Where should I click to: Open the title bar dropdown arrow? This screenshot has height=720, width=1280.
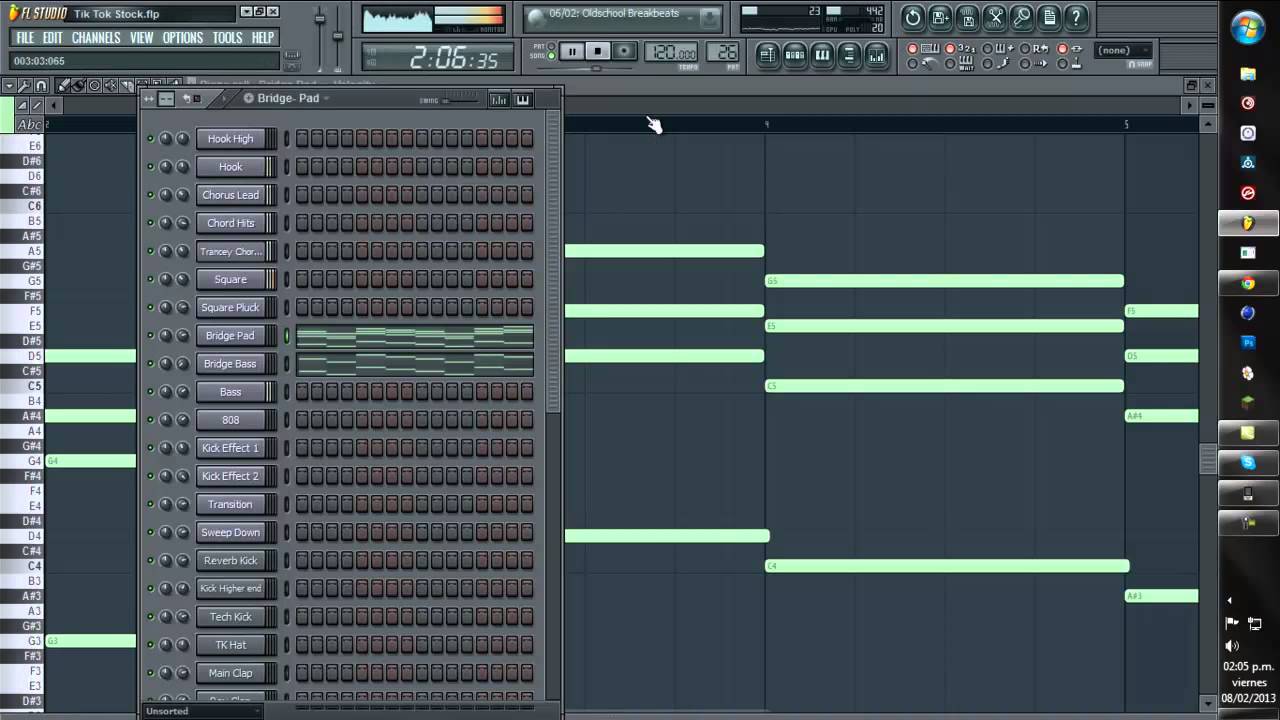246,12
